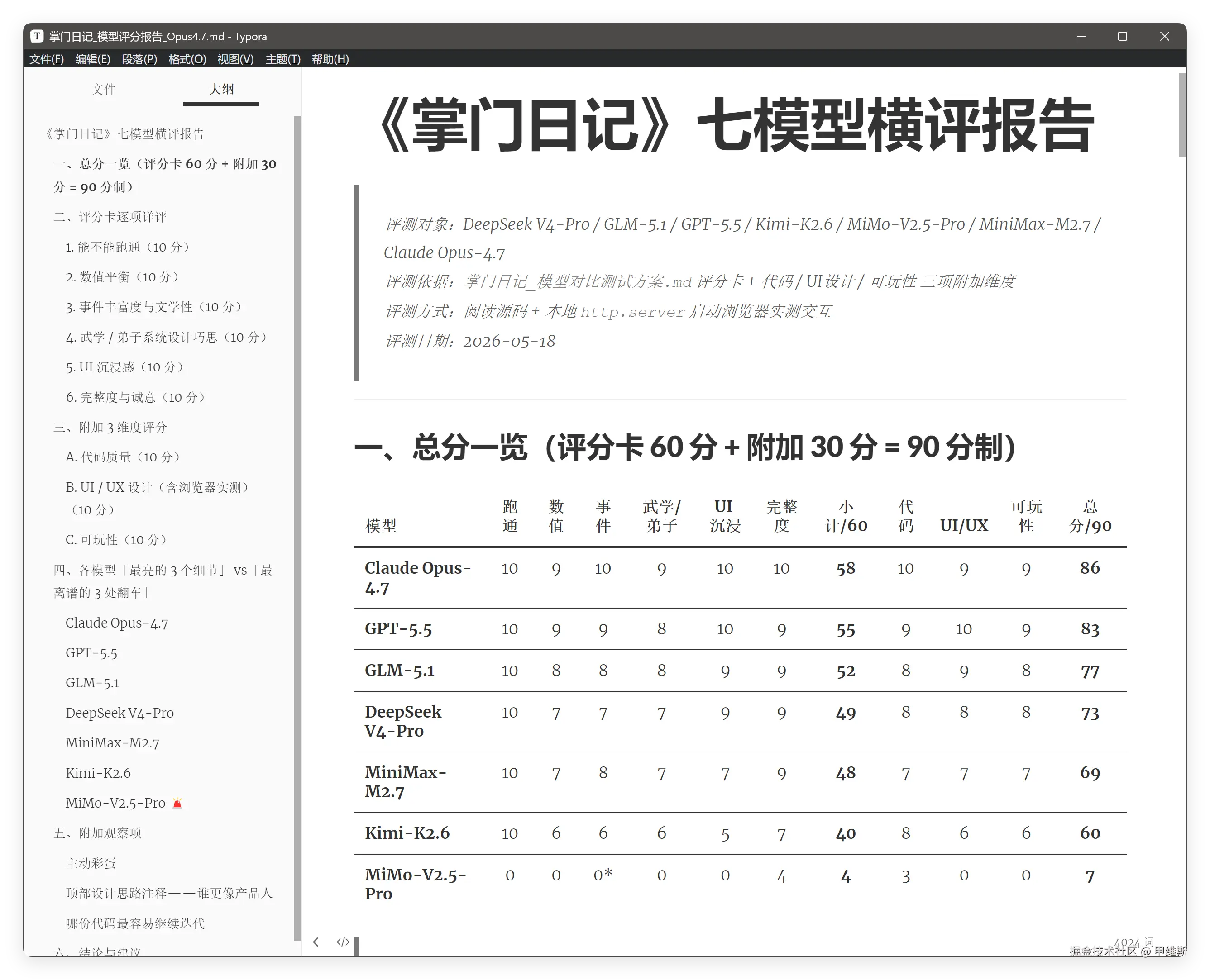Select the 大纲 outline tab
Viewport: 1210px width, 980px height.
tap(221, 89)
